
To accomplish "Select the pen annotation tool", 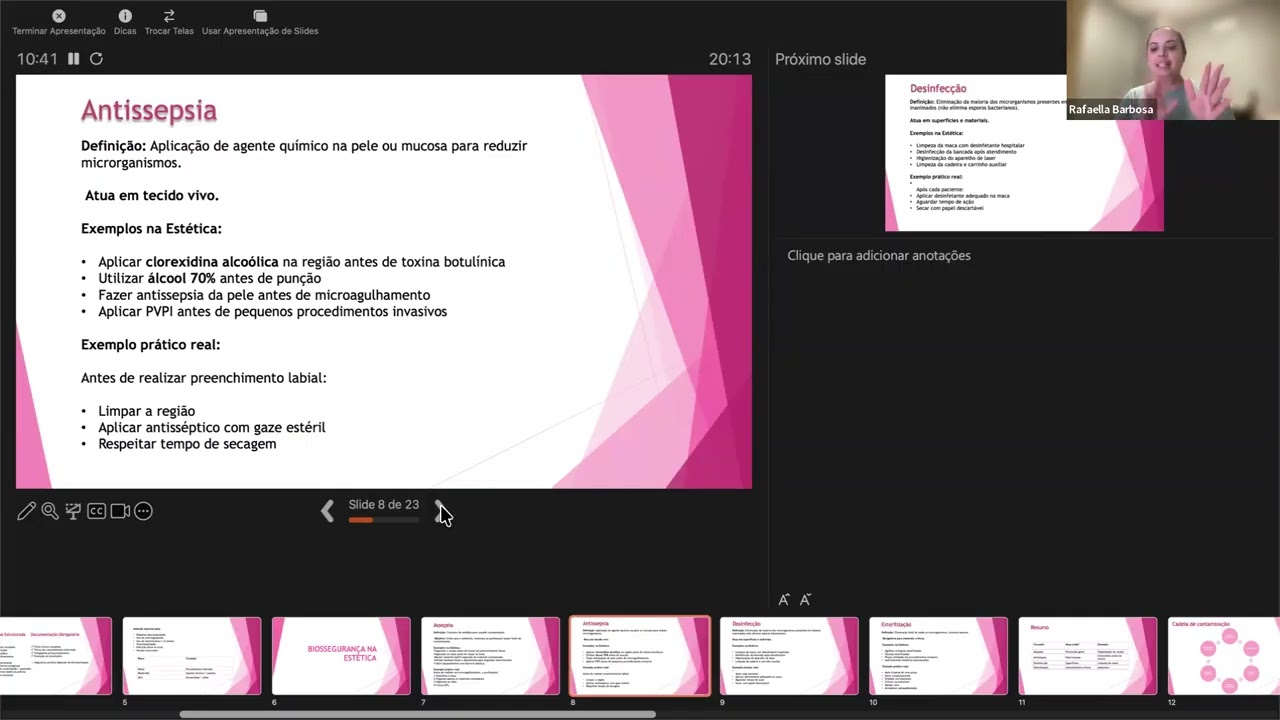I will (26, 511).
